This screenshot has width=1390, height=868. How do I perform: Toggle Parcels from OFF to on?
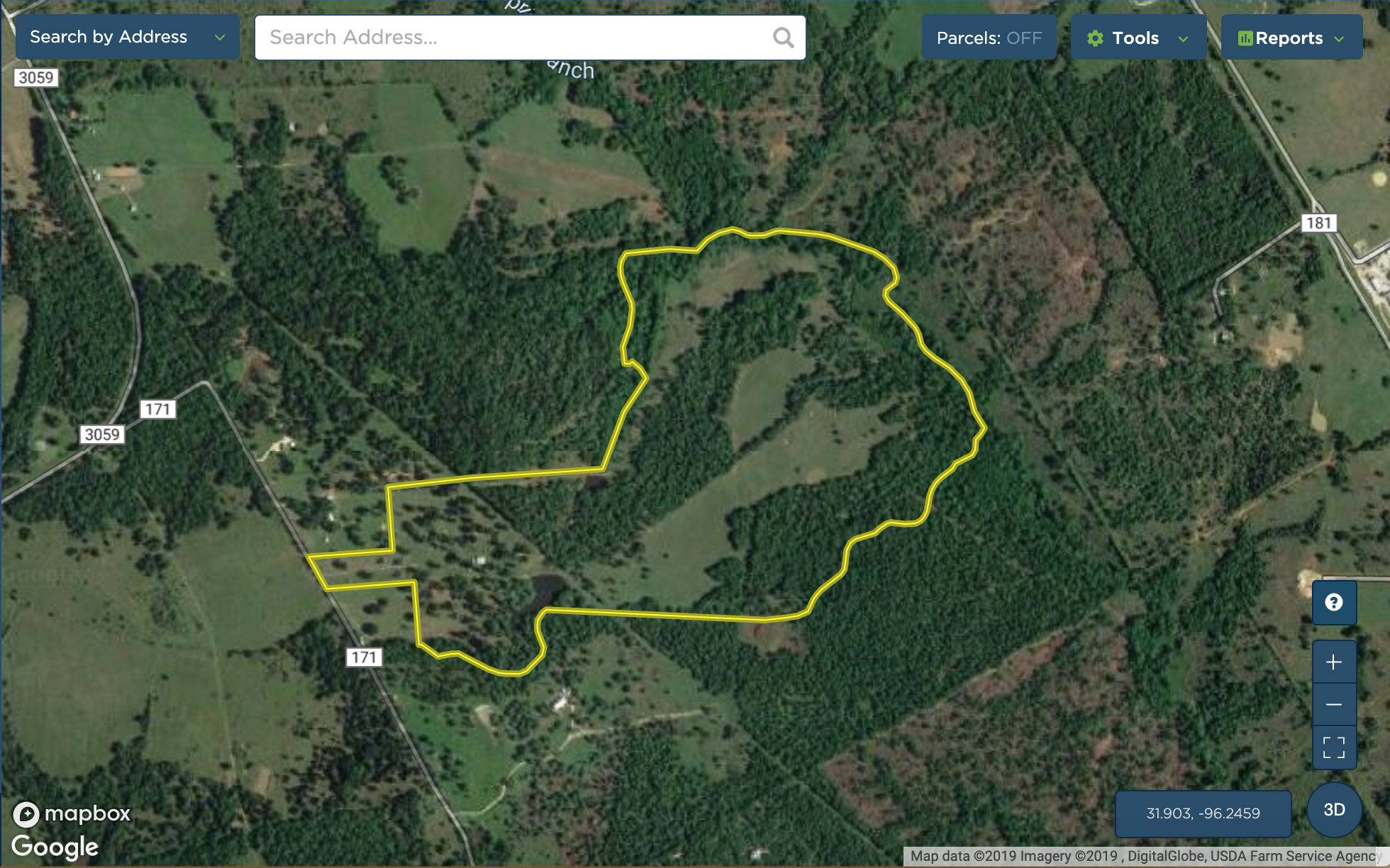pos(989,38)
